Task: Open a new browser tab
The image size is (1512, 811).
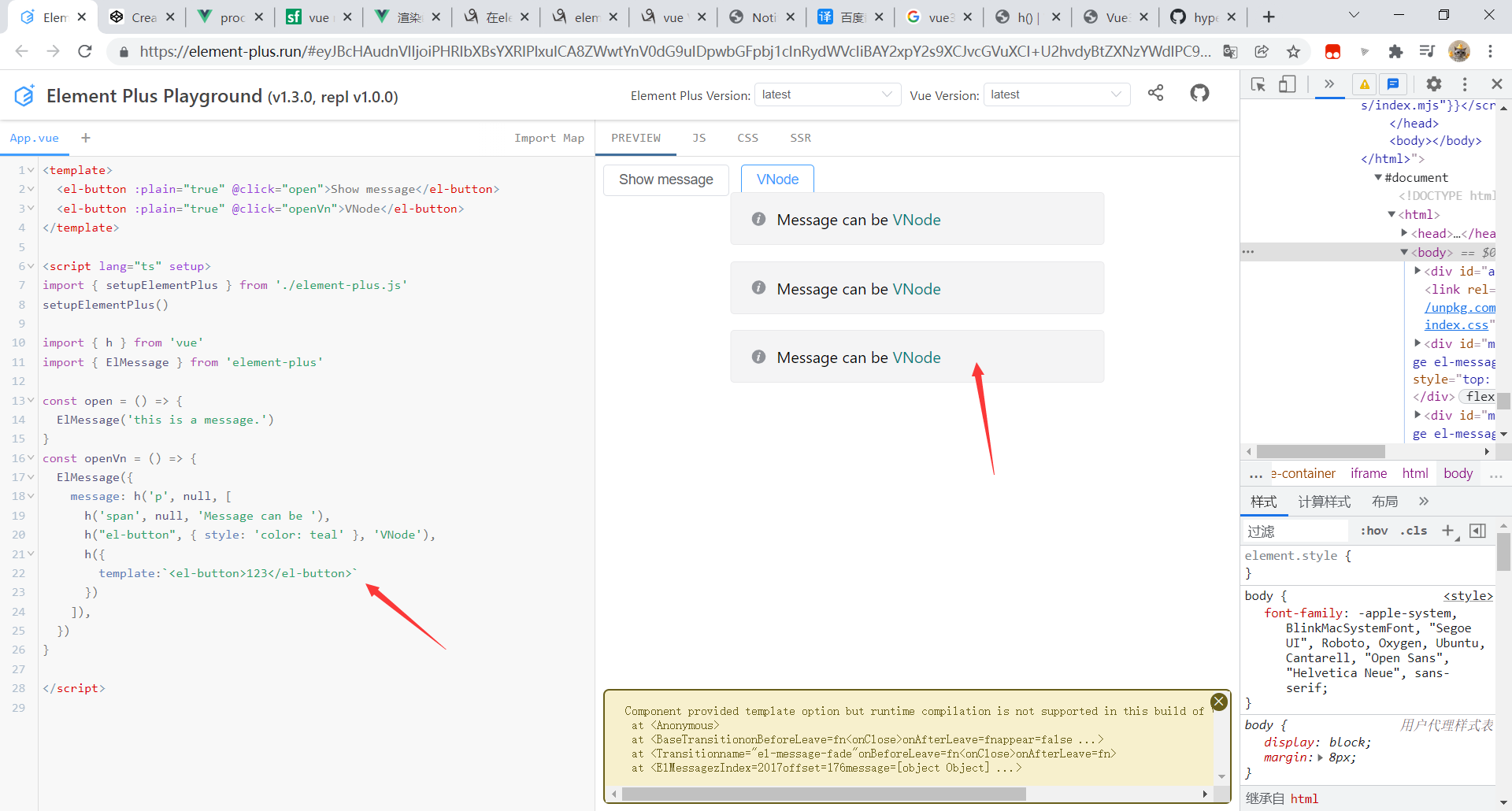Action: tap(1269, 17)
